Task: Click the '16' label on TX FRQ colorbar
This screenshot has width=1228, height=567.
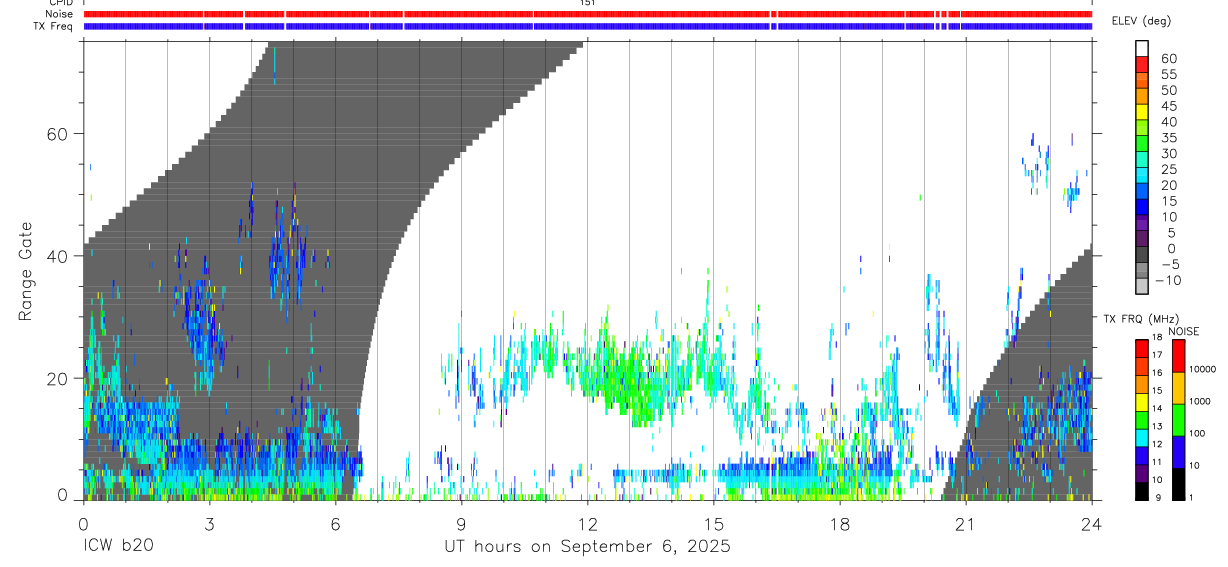Action: click(x=1157, y=374)
